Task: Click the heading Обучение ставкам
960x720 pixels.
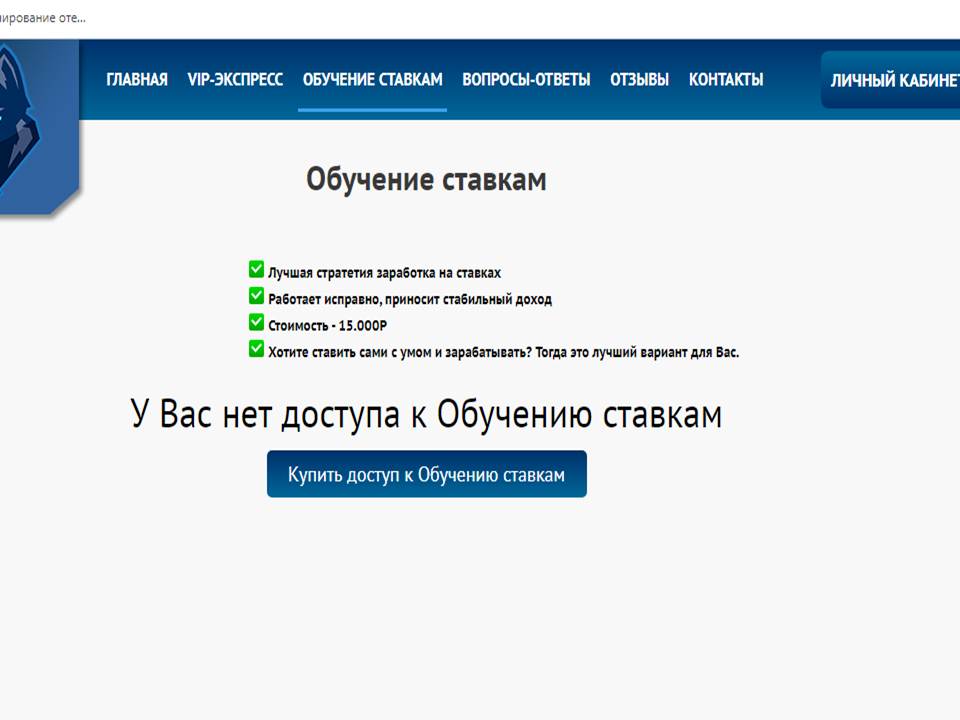Action: 426,179
